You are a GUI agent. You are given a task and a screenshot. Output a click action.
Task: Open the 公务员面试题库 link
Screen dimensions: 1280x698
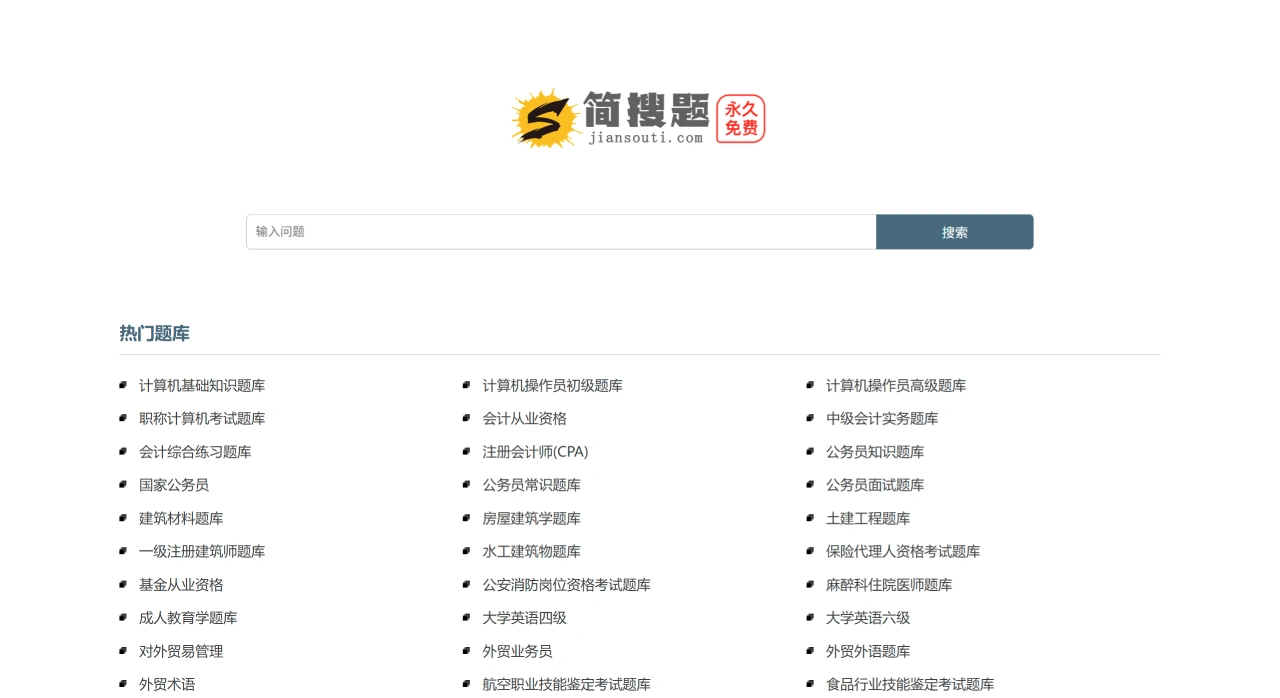point(874,485)
